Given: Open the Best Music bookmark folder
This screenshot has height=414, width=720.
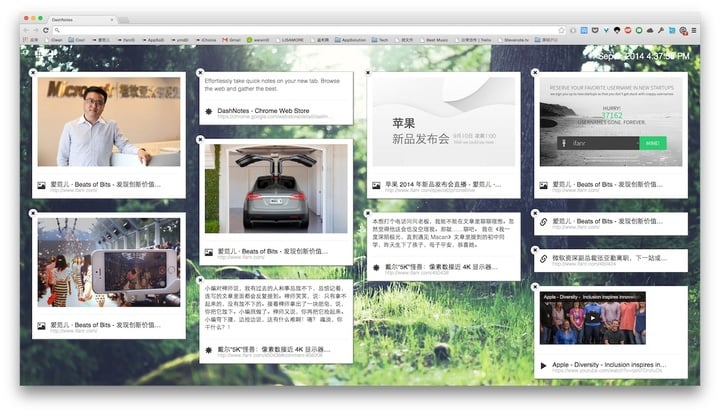Looking at the screenshot, I should coord(438,41).
